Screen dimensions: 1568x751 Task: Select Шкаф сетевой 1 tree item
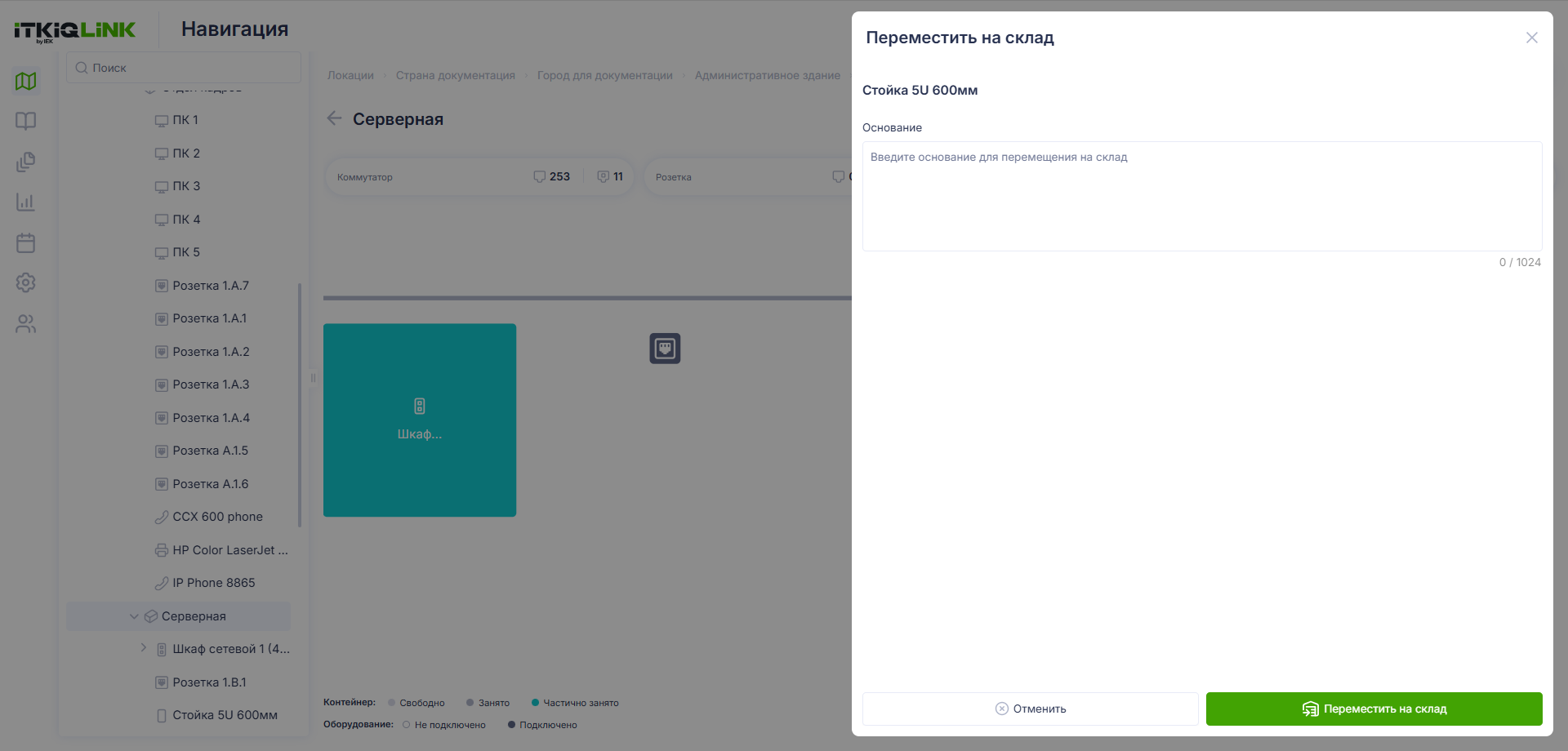231,649
